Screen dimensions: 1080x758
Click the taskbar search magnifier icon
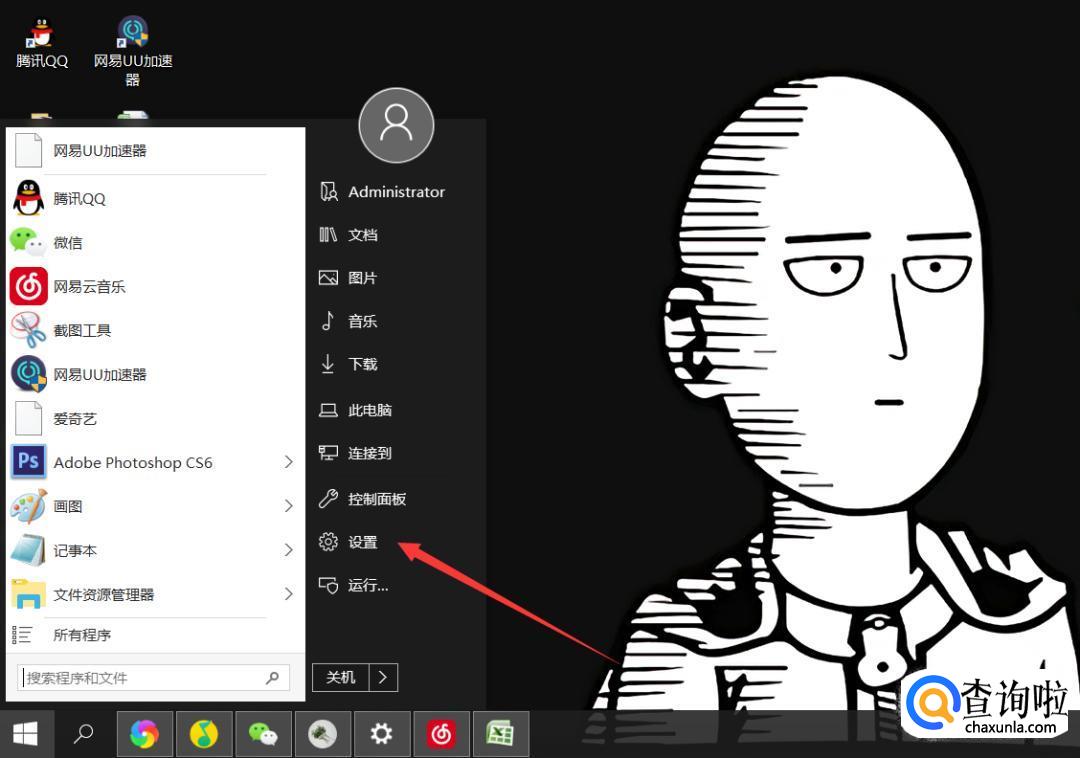(x=84, y=735)
